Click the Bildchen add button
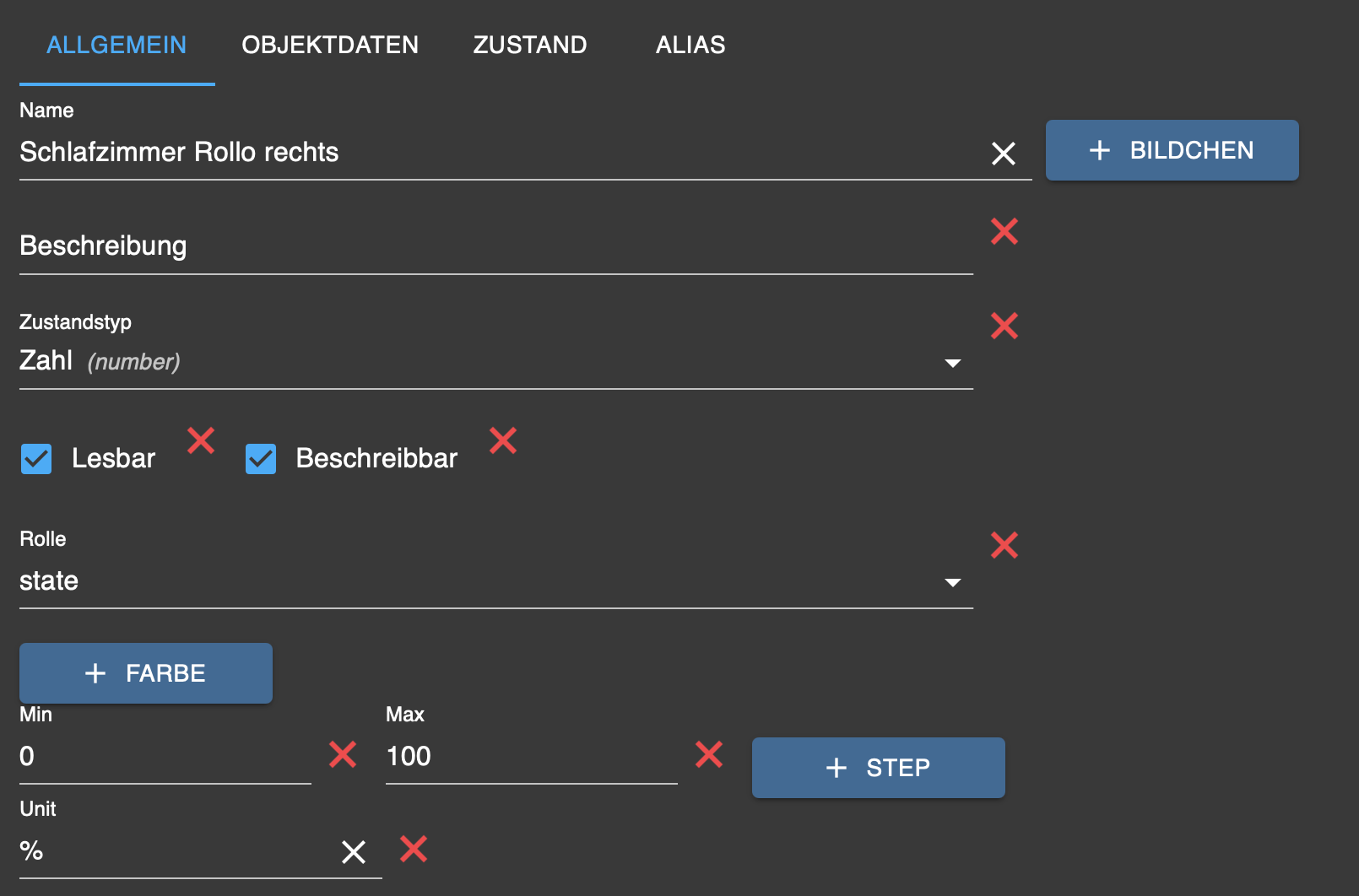The height and width of the screenshot is (896, 1359). [1172, 150]
